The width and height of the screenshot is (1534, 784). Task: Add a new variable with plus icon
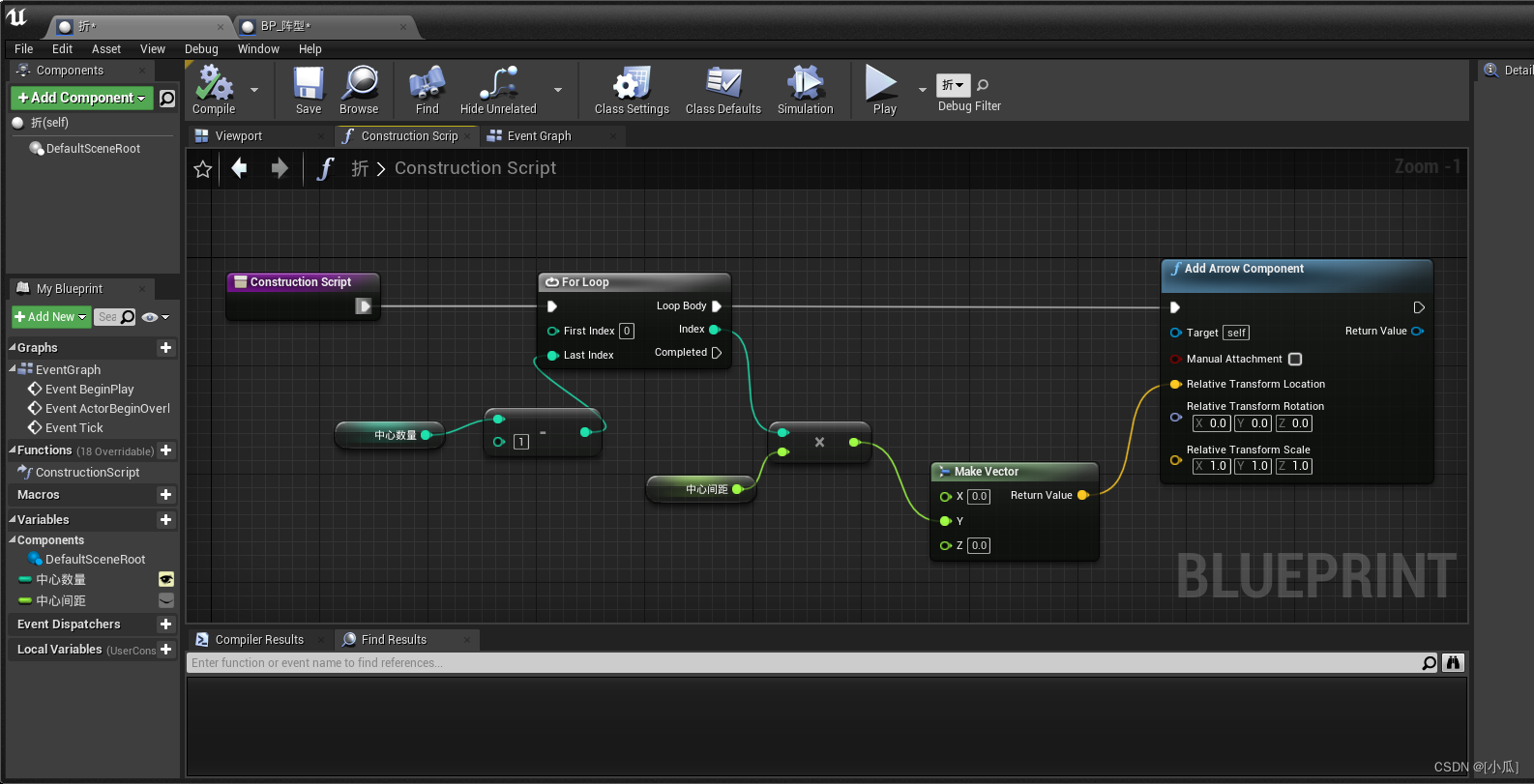(x=166, y=520)
